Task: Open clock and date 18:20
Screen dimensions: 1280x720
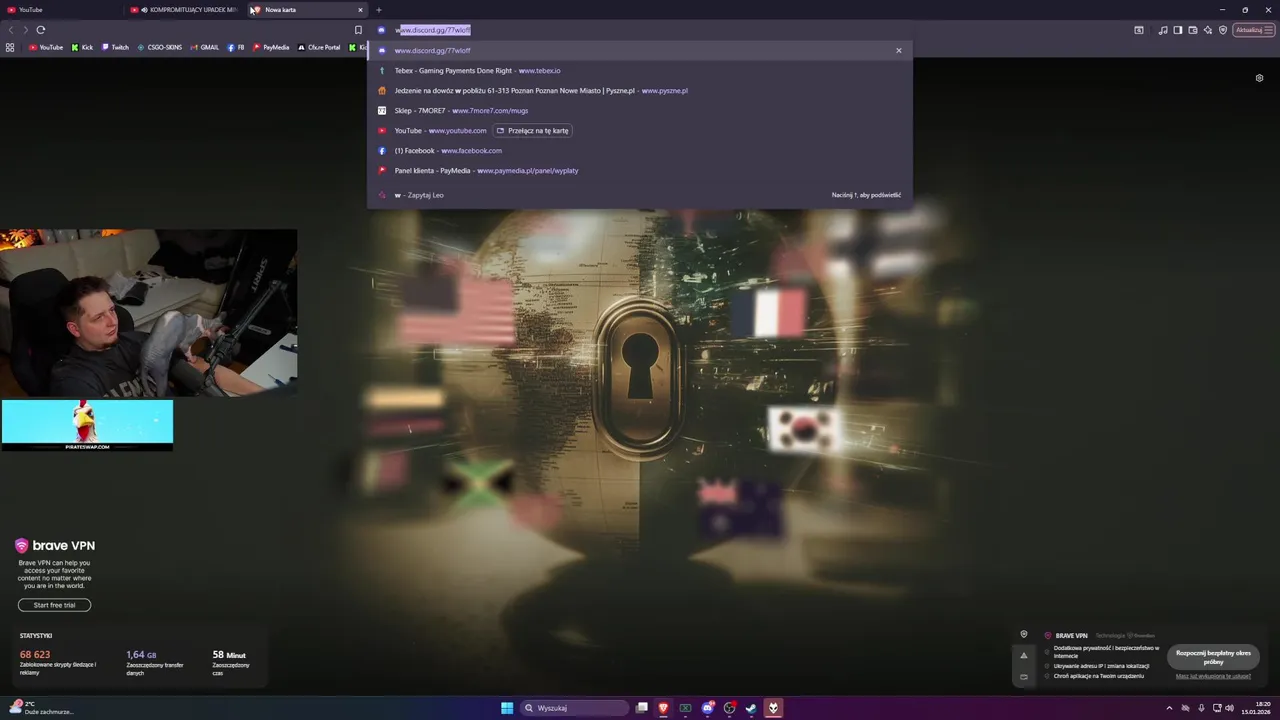Action: [1255, 708]
